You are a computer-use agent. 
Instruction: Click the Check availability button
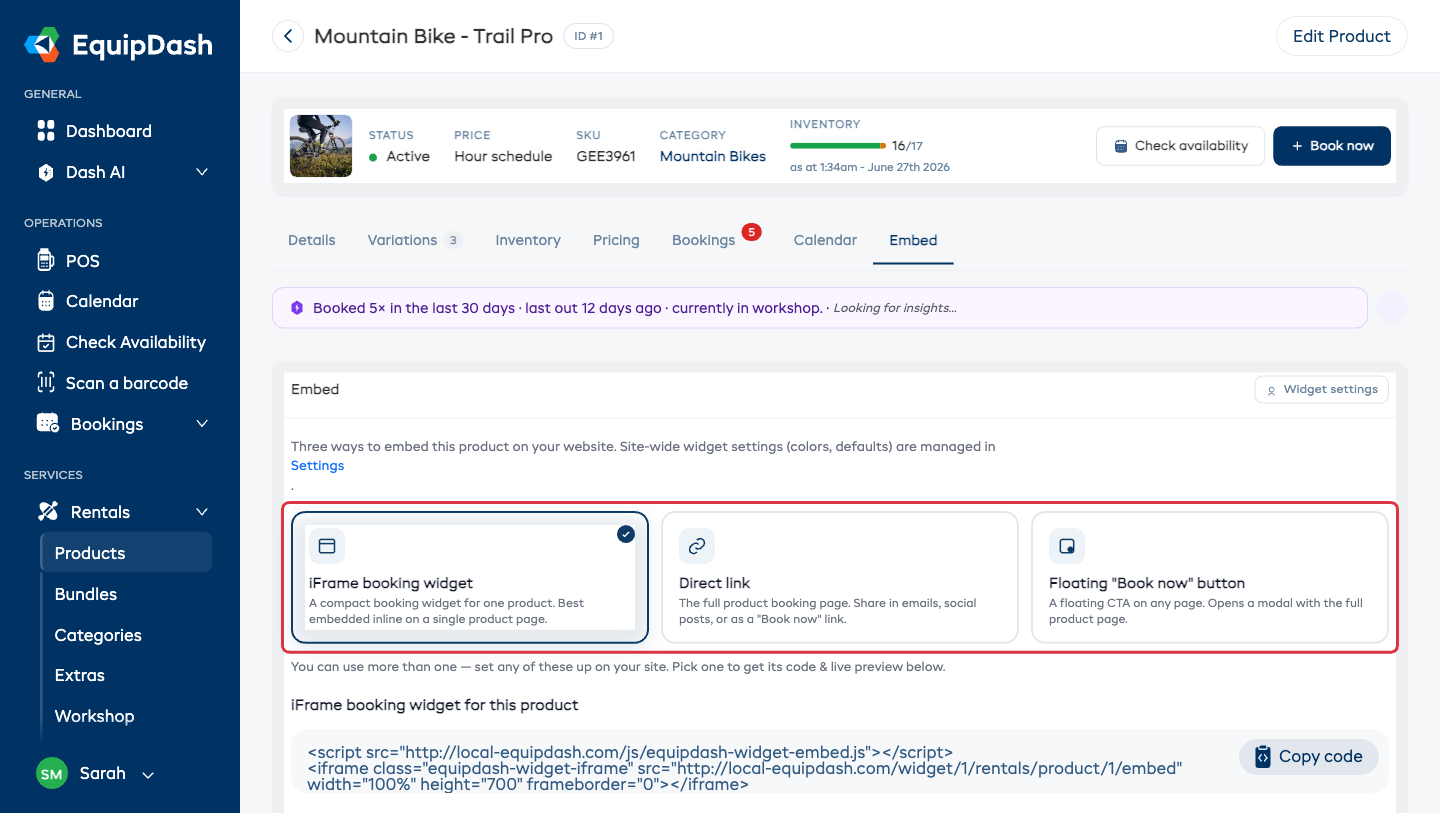1180,146
